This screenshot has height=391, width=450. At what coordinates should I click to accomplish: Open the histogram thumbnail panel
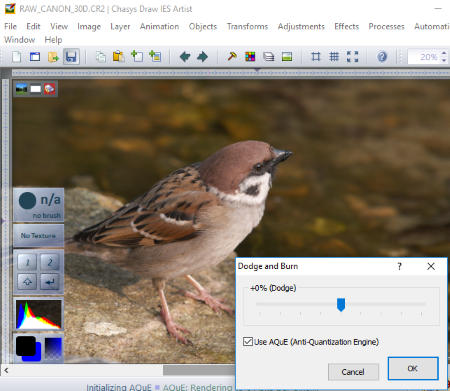coord(39,315)
